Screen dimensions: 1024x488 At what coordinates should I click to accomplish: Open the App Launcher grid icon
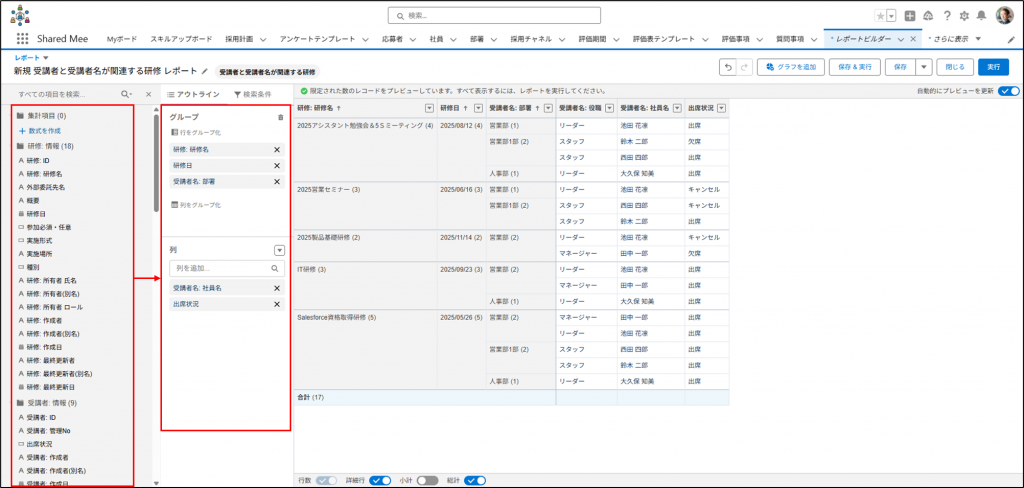click(x=23, y=38)
